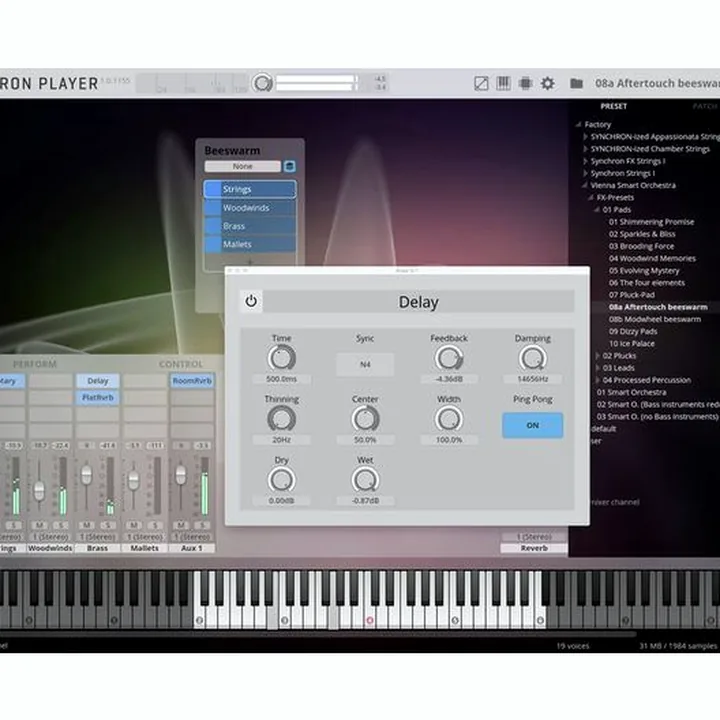Solo the Woodwinds mixer channel
The image size is (720, 720).
click(x=61, y=525)
